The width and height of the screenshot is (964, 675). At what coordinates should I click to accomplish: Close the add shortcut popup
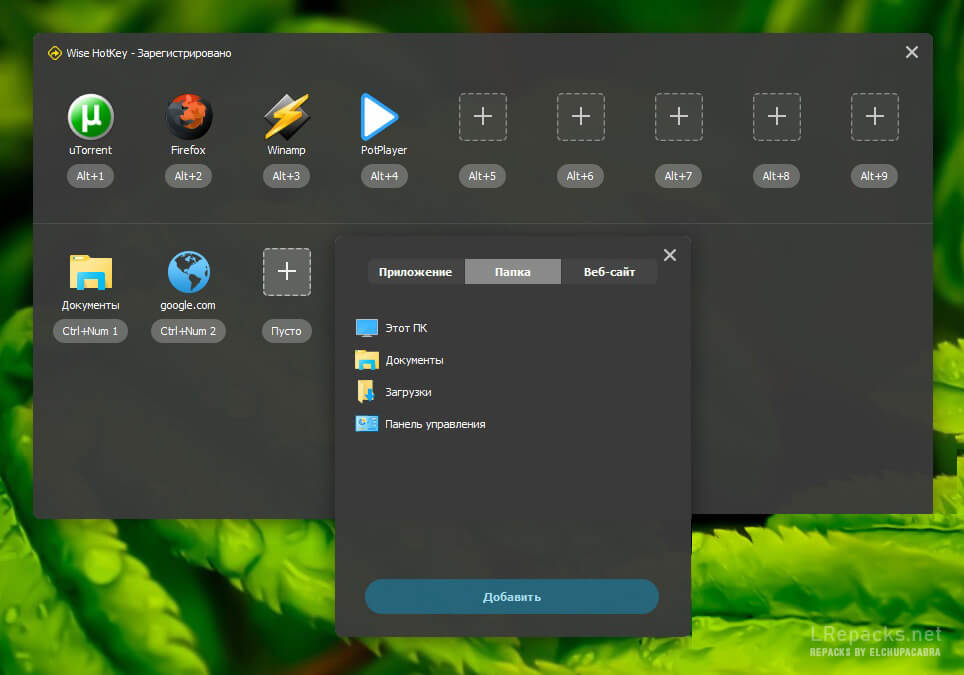(x=670, y=255)
